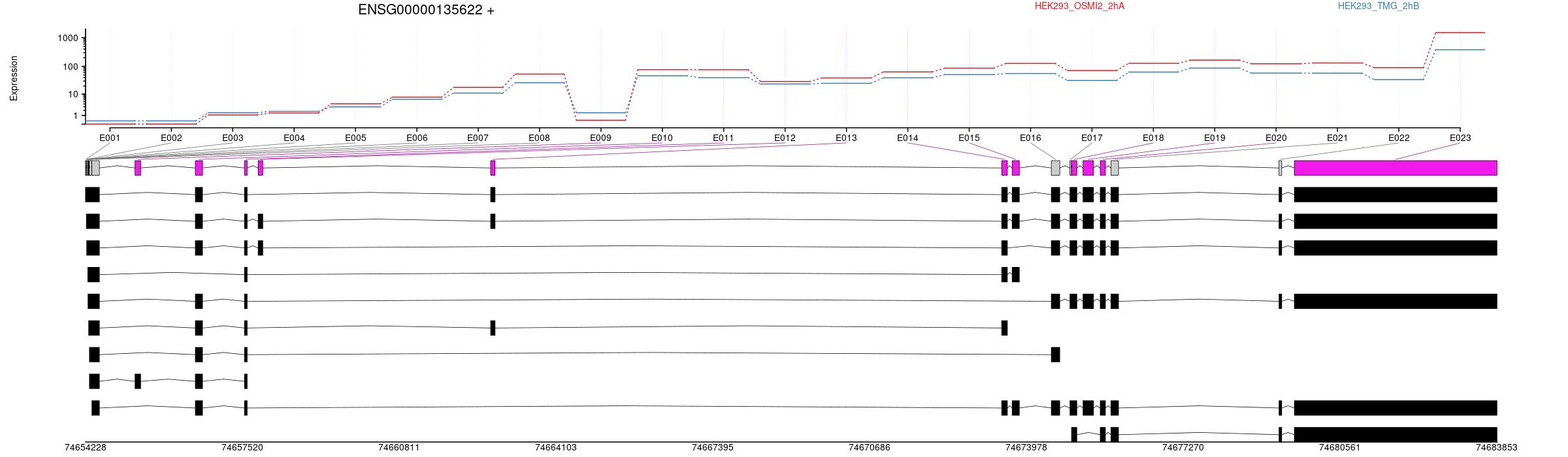Click the E017 exon label
The height and width of the screenshot is (457, 1568).
tap(1092, 138)
